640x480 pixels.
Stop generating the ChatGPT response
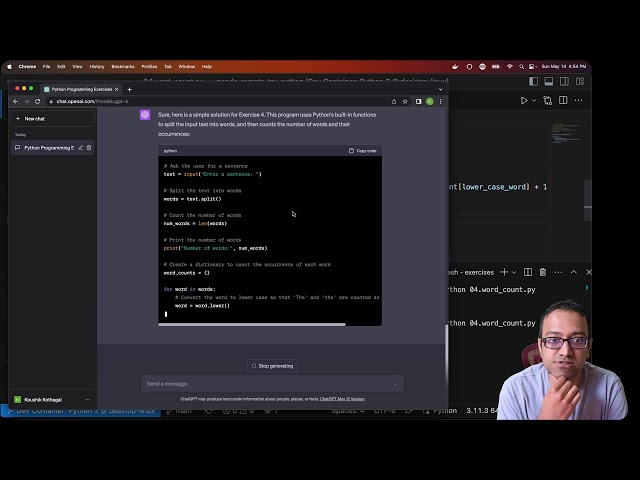tap(272, 366)
